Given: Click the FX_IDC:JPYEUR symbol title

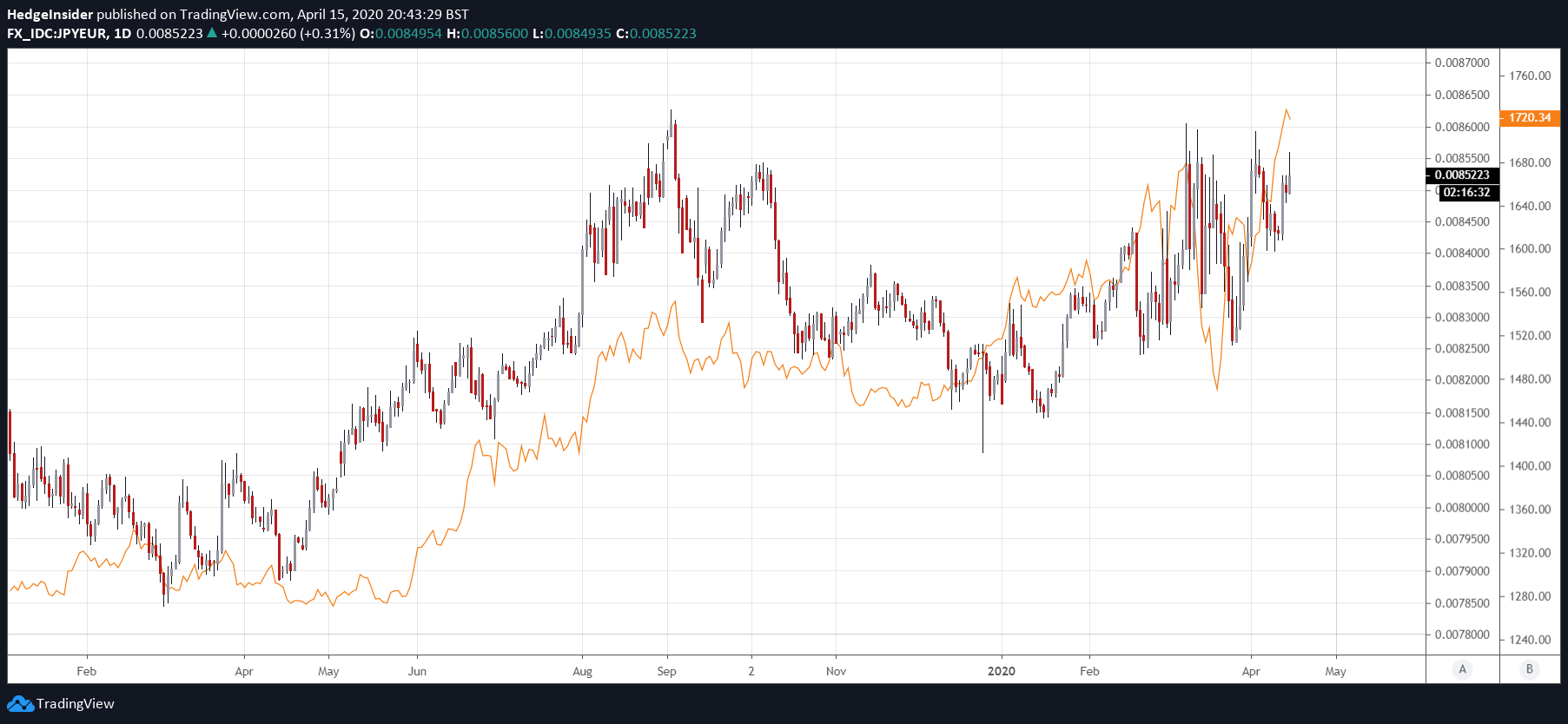Looking at the screenshot, I should [57, 34].
